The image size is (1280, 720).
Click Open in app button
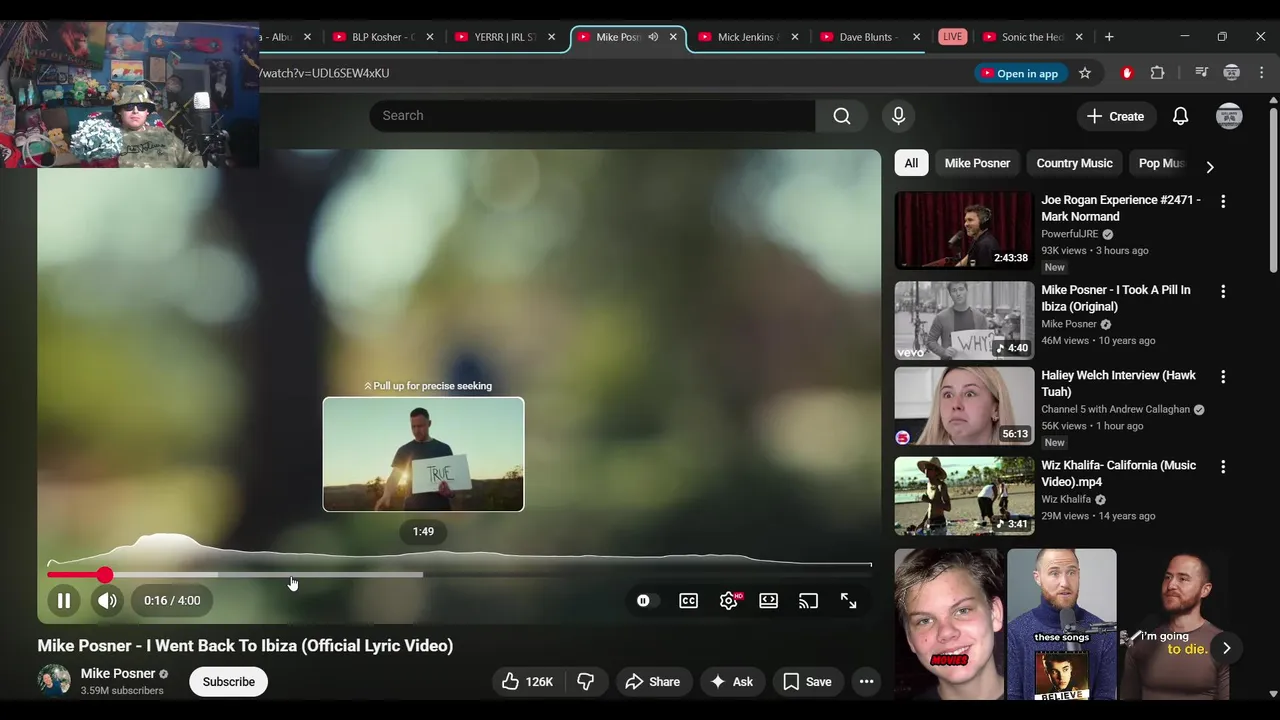coord(1019,73)
